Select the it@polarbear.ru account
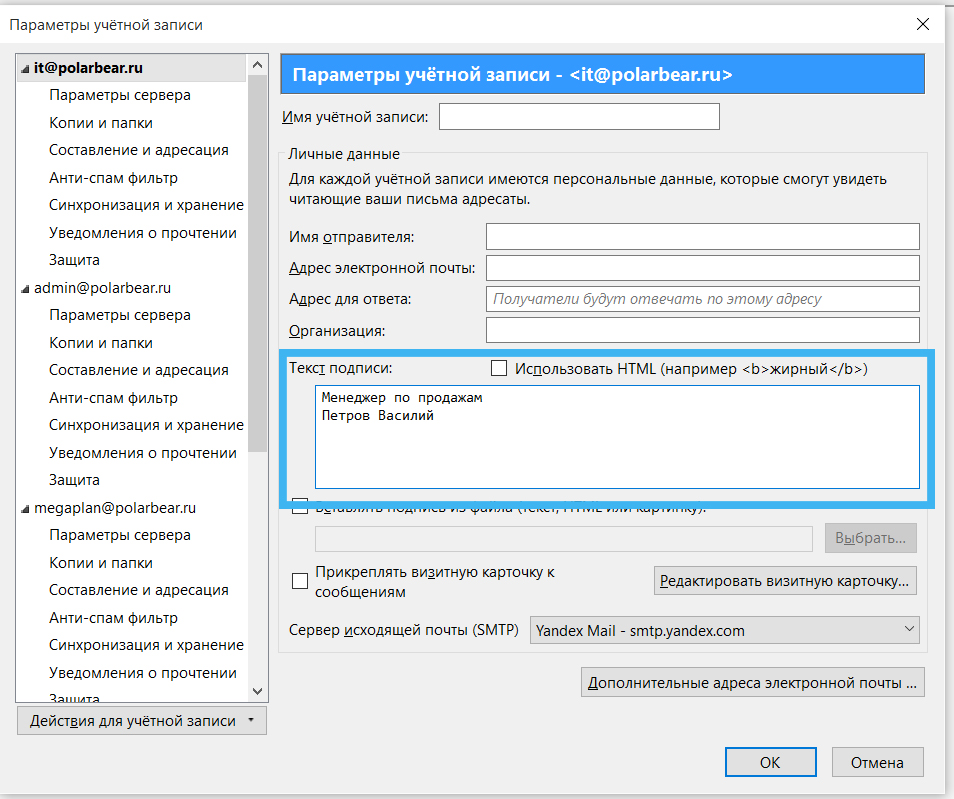Screen dimensions: 954x799 pos(88,68)
